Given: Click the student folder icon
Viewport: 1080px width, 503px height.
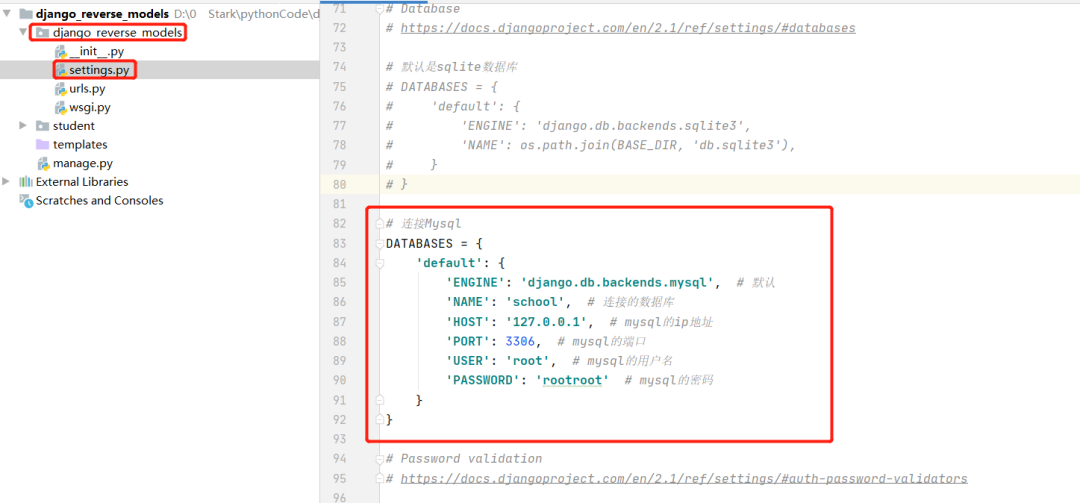Looking at the screenshot, I should [x=43, y=126].
